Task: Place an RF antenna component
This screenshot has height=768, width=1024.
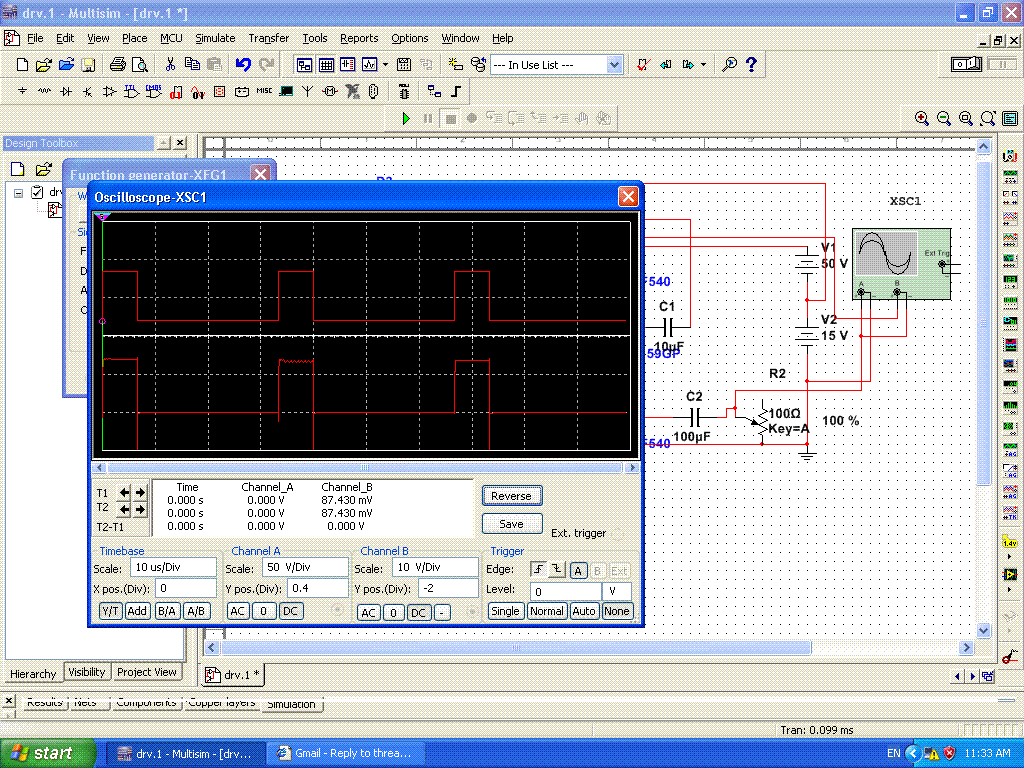Action: 308,91
